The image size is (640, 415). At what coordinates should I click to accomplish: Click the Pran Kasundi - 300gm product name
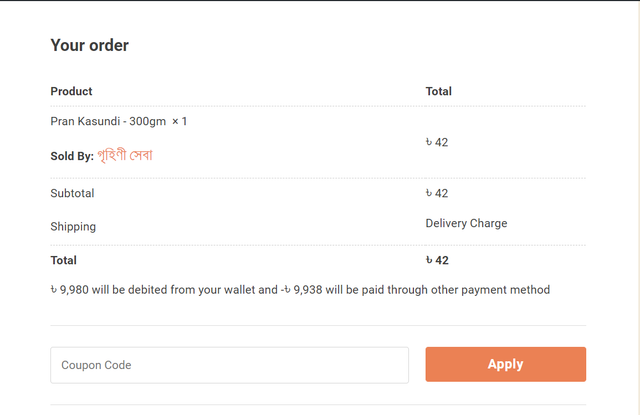[x=108, y=121]
